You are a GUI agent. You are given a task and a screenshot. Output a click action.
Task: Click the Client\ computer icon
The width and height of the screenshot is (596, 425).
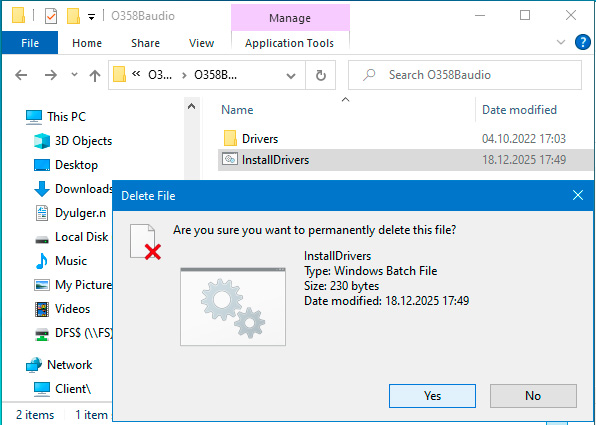pyautogui.click(x=42, y=389)
